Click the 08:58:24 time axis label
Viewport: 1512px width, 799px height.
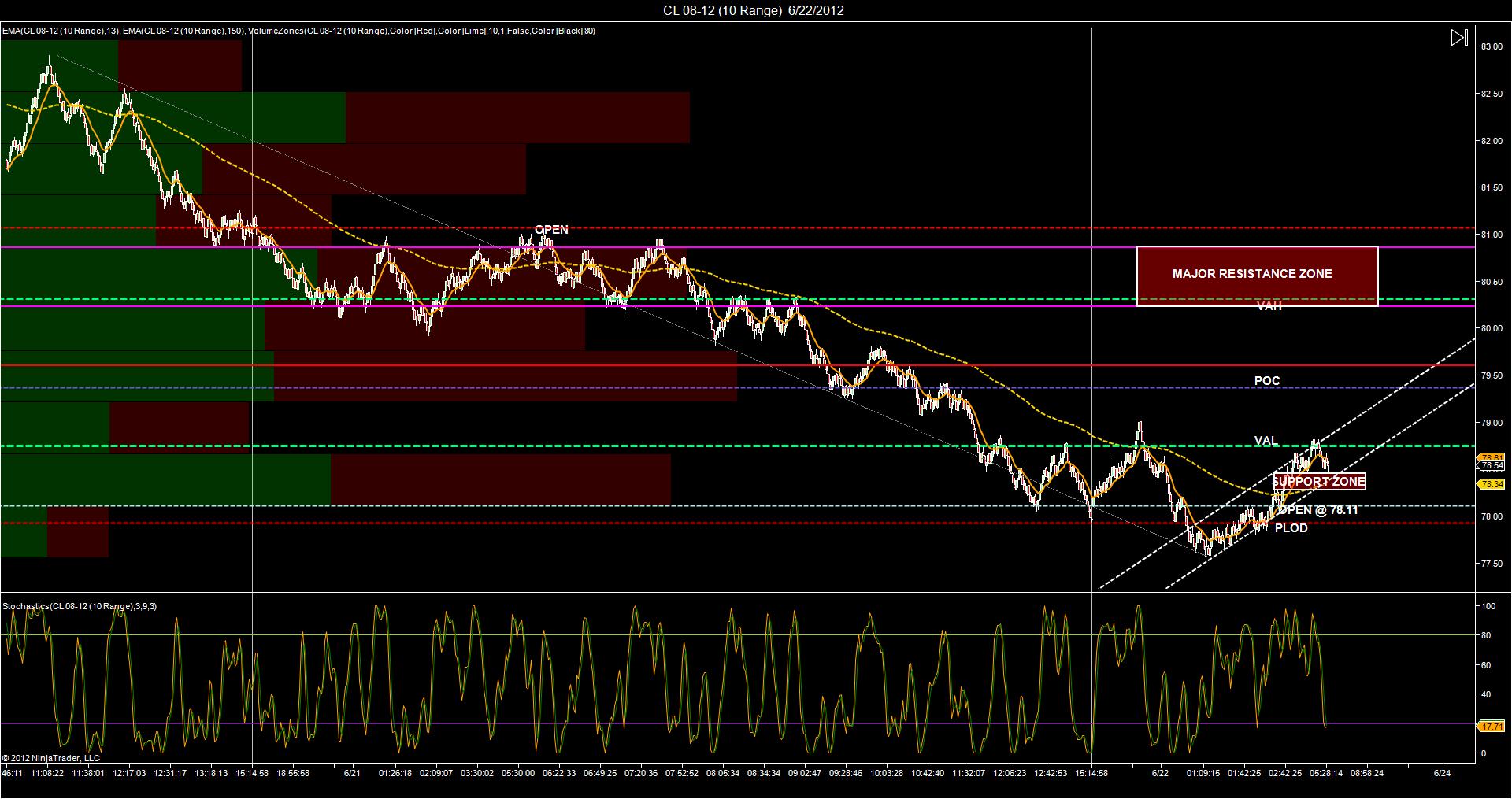pyautogui.click(x=1367, y=774)
